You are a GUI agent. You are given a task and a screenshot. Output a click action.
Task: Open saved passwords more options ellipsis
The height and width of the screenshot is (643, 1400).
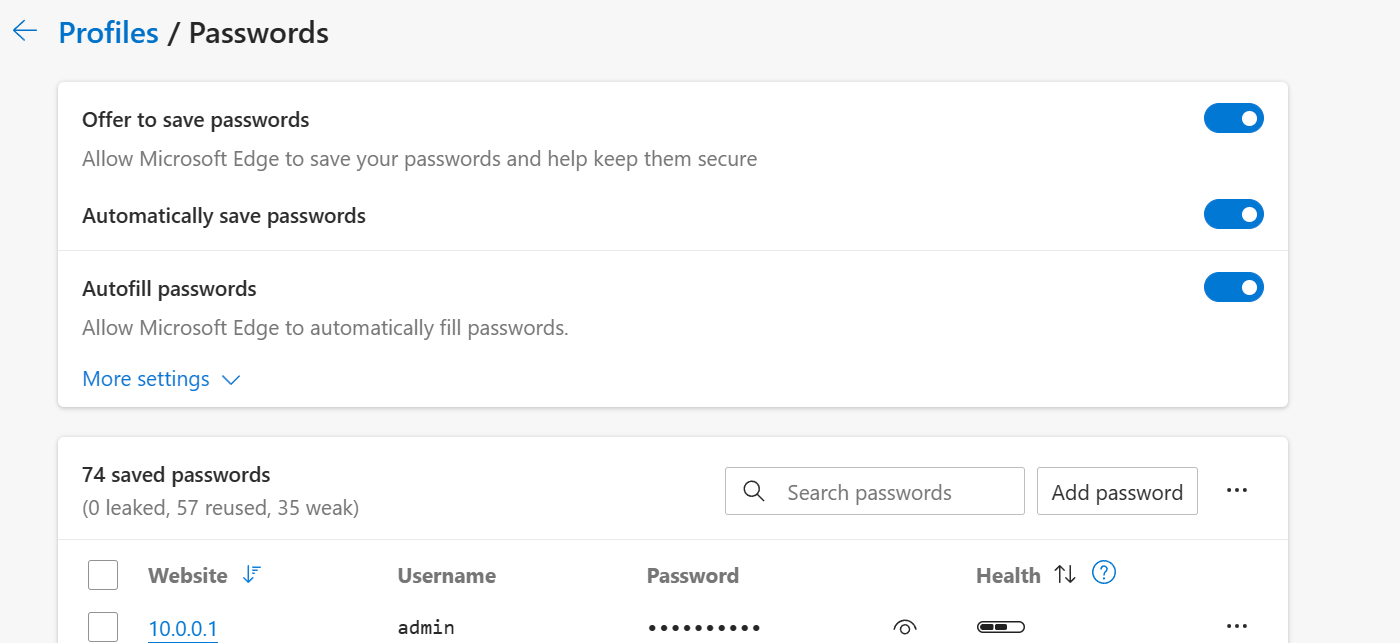pos(1237,490)
